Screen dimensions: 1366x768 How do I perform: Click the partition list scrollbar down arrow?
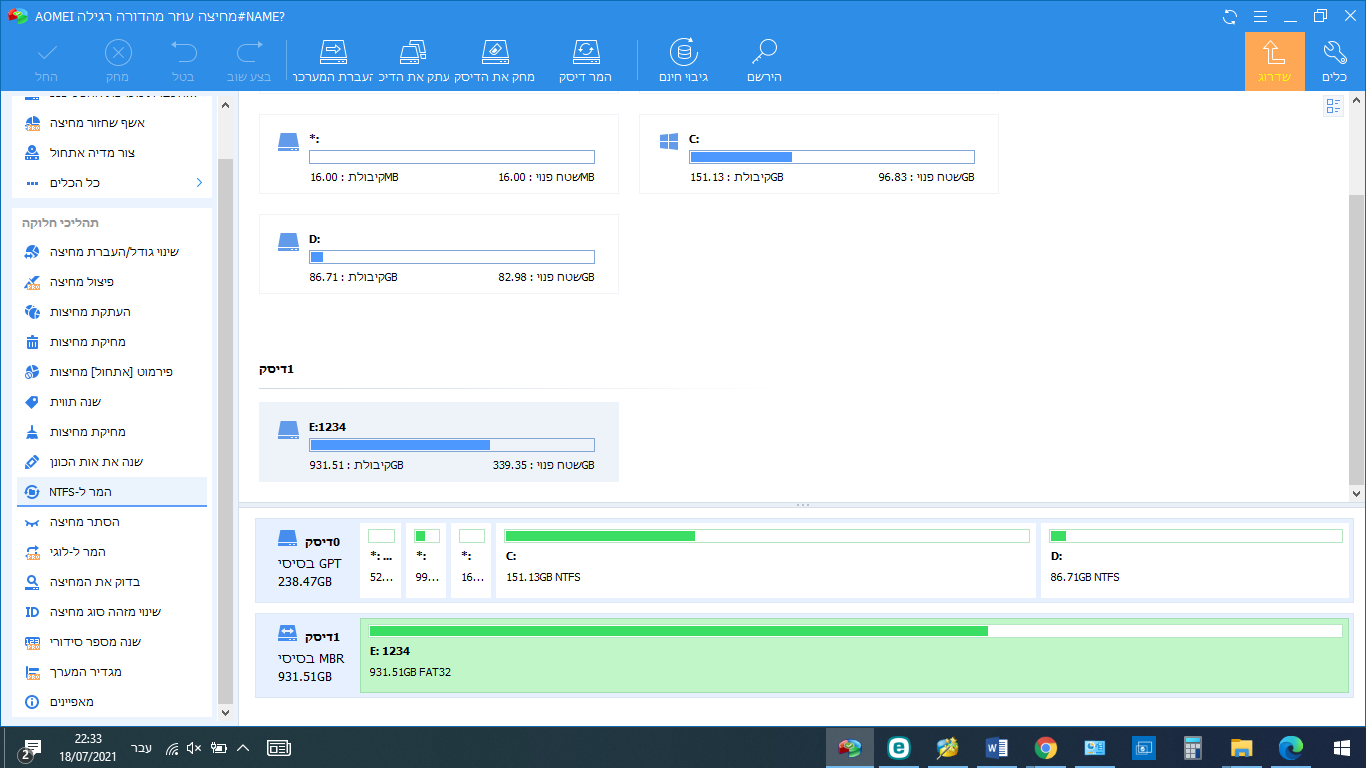pyautogui.click(x=1357, y=493)
